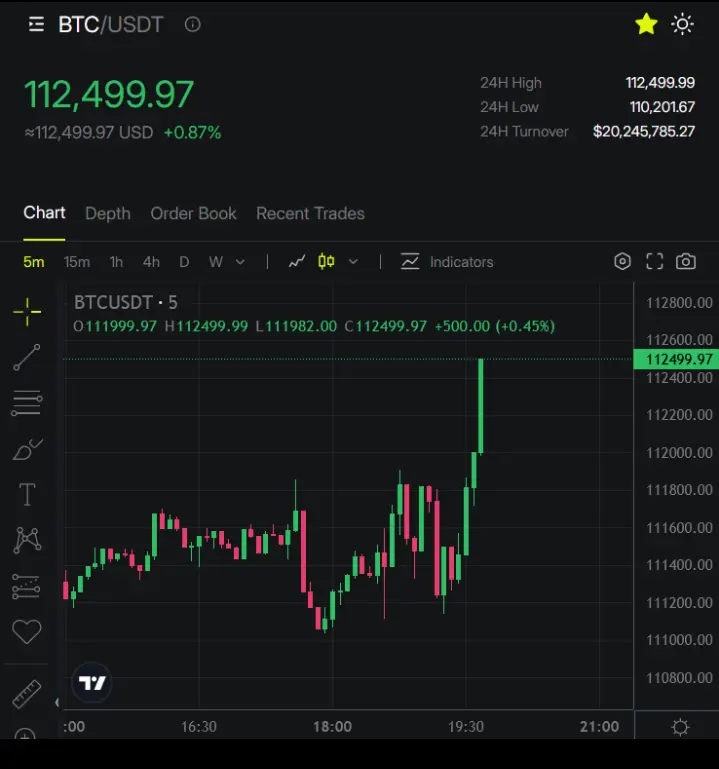719x769 pixels.
Task: Click the open value O111999.97
Action: point(115,326)
